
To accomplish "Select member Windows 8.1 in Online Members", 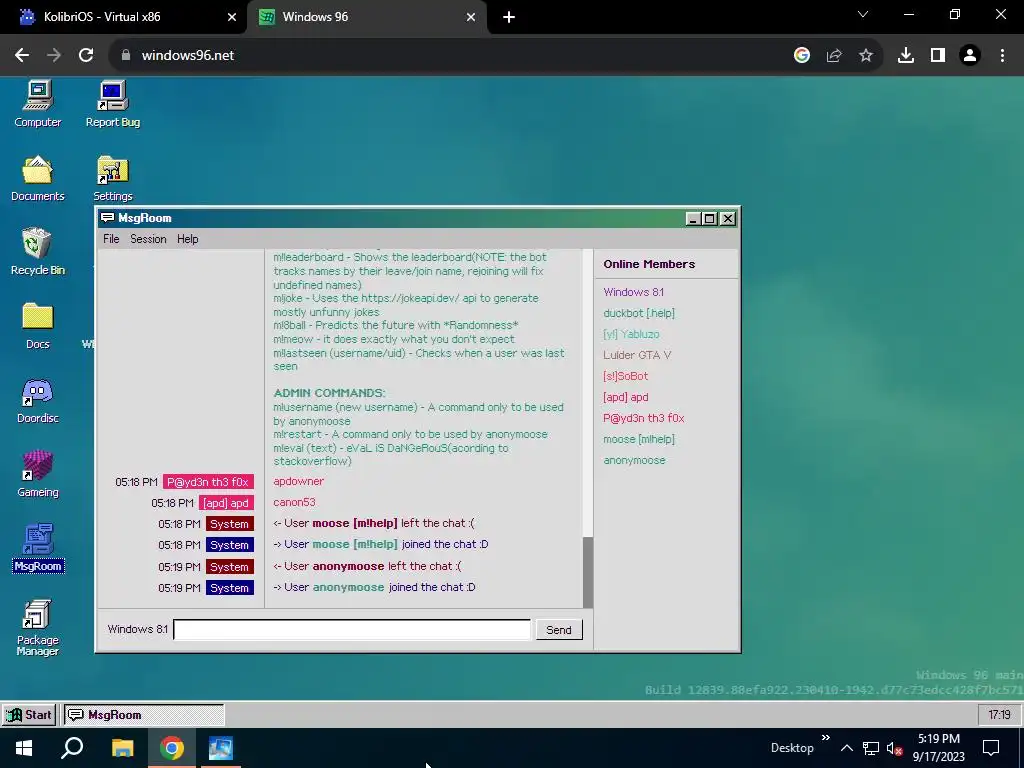I will 633,292.
